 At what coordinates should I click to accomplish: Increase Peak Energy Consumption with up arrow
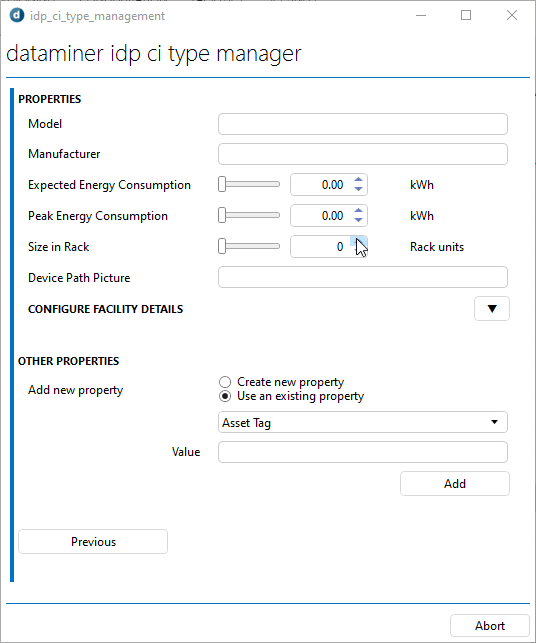(358, 210)
